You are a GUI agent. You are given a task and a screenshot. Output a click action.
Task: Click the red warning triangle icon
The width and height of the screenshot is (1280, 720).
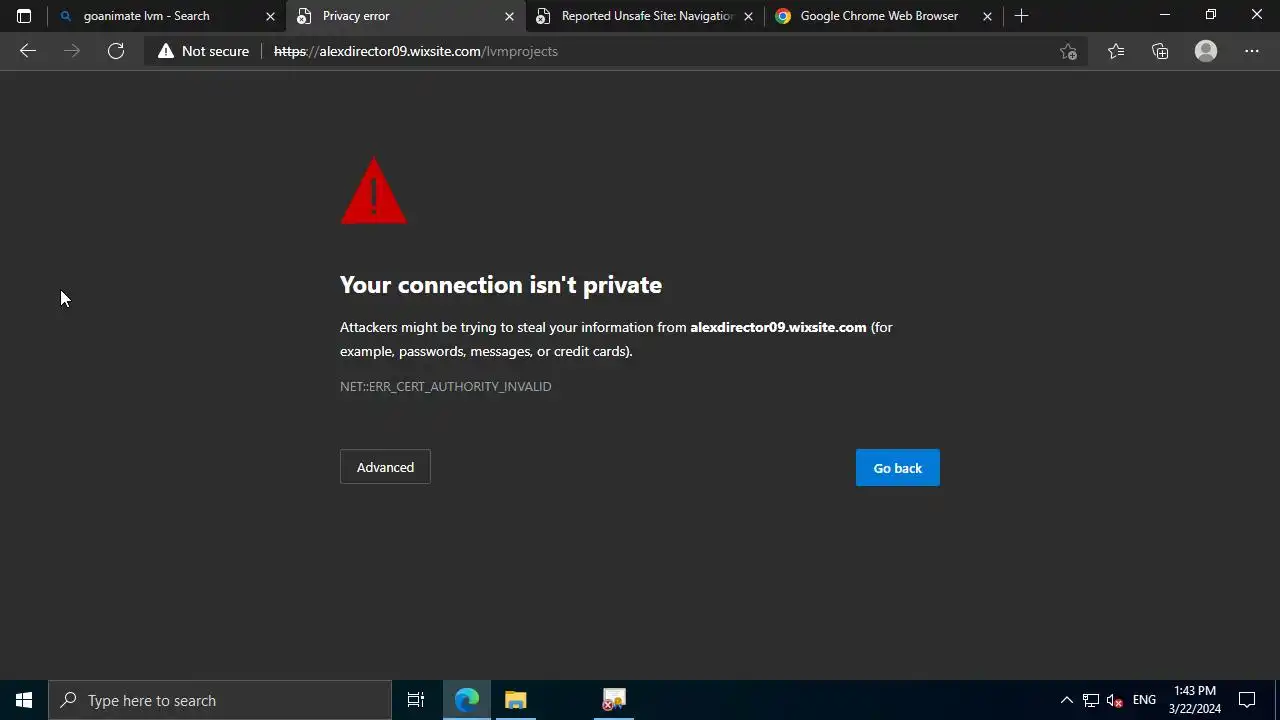pyautogui.click(x=374, y=191)
